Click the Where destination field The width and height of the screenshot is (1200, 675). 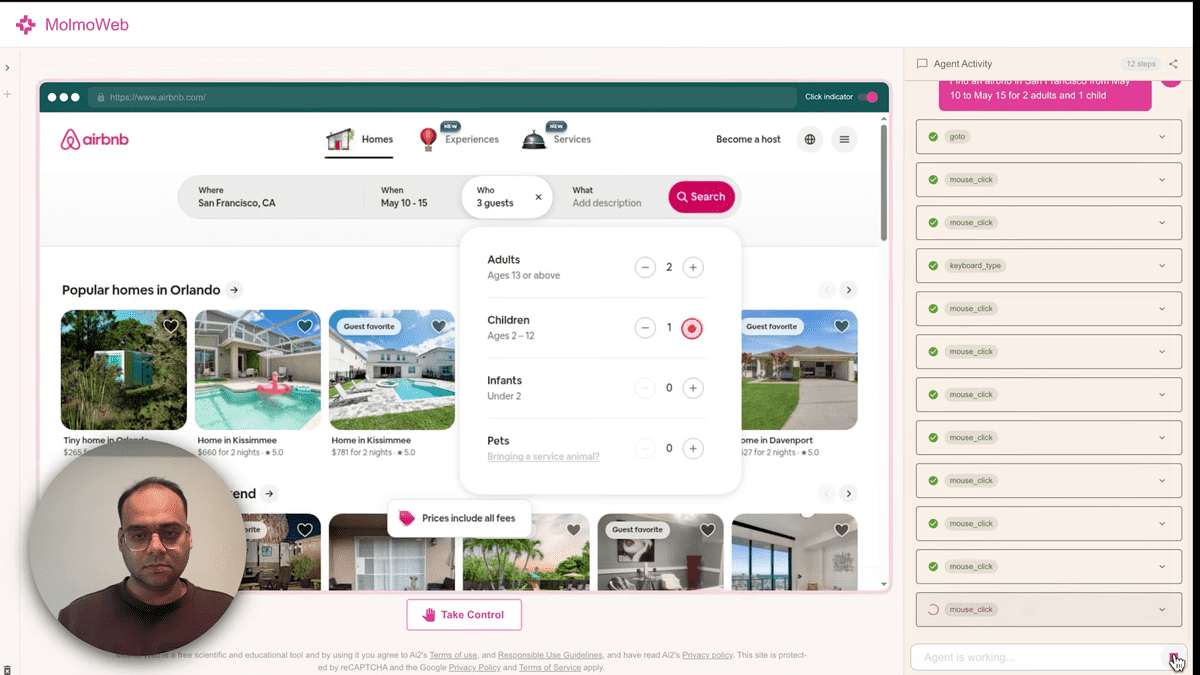pos(270,197)
